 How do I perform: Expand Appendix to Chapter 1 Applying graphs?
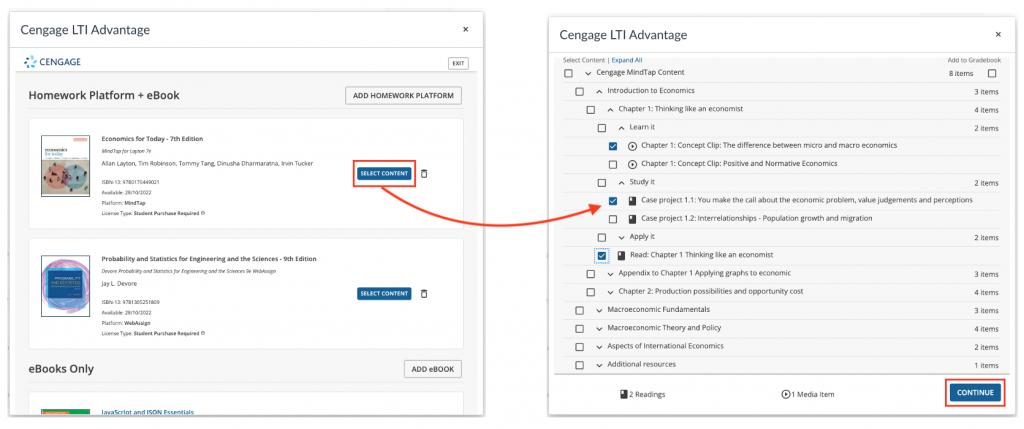coord(610,274)
